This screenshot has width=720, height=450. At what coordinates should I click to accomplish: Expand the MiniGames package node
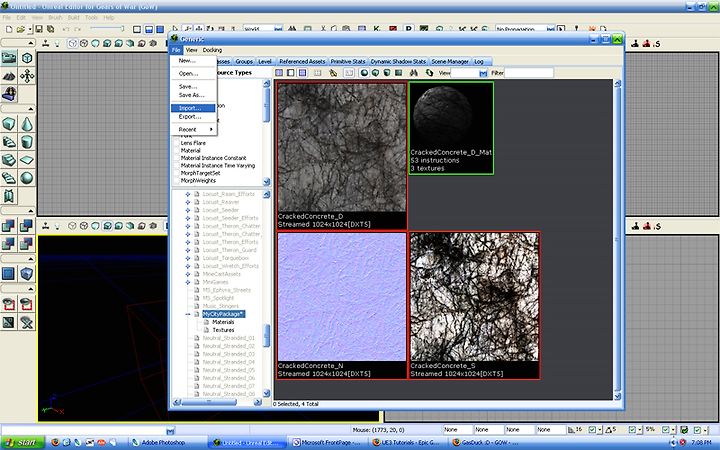coord(187,282)
